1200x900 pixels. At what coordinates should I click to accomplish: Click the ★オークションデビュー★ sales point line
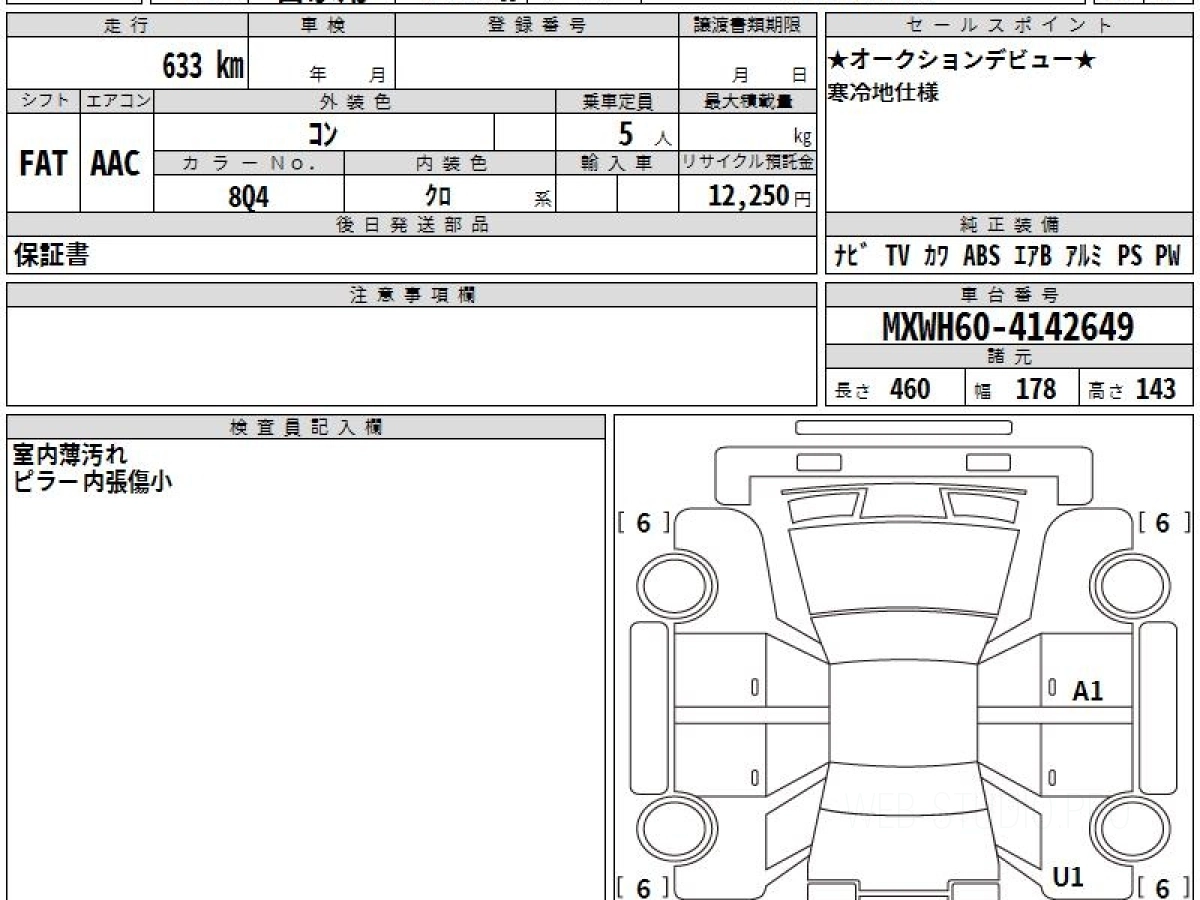pyautogui.click(x=962, y=61)
